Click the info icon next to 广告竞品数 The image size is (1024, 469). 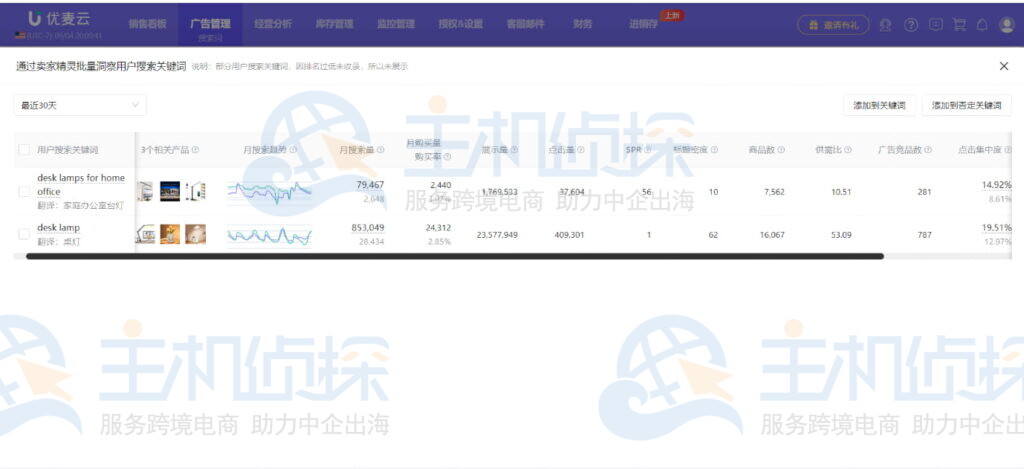[928, 150]
